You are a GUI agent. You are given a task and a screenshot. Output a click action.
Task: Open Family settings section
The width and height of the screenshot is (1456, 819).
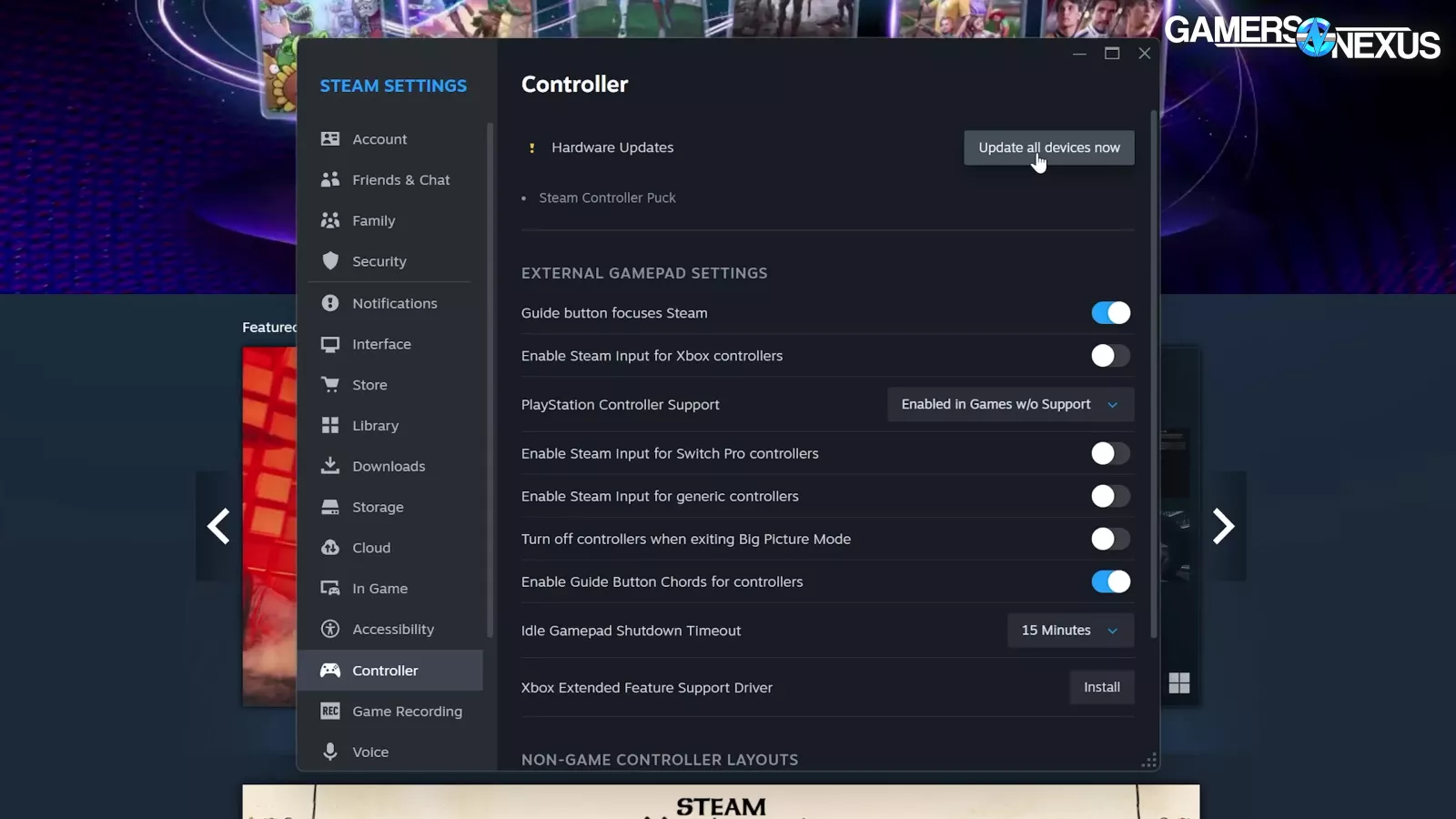point(390,221)
